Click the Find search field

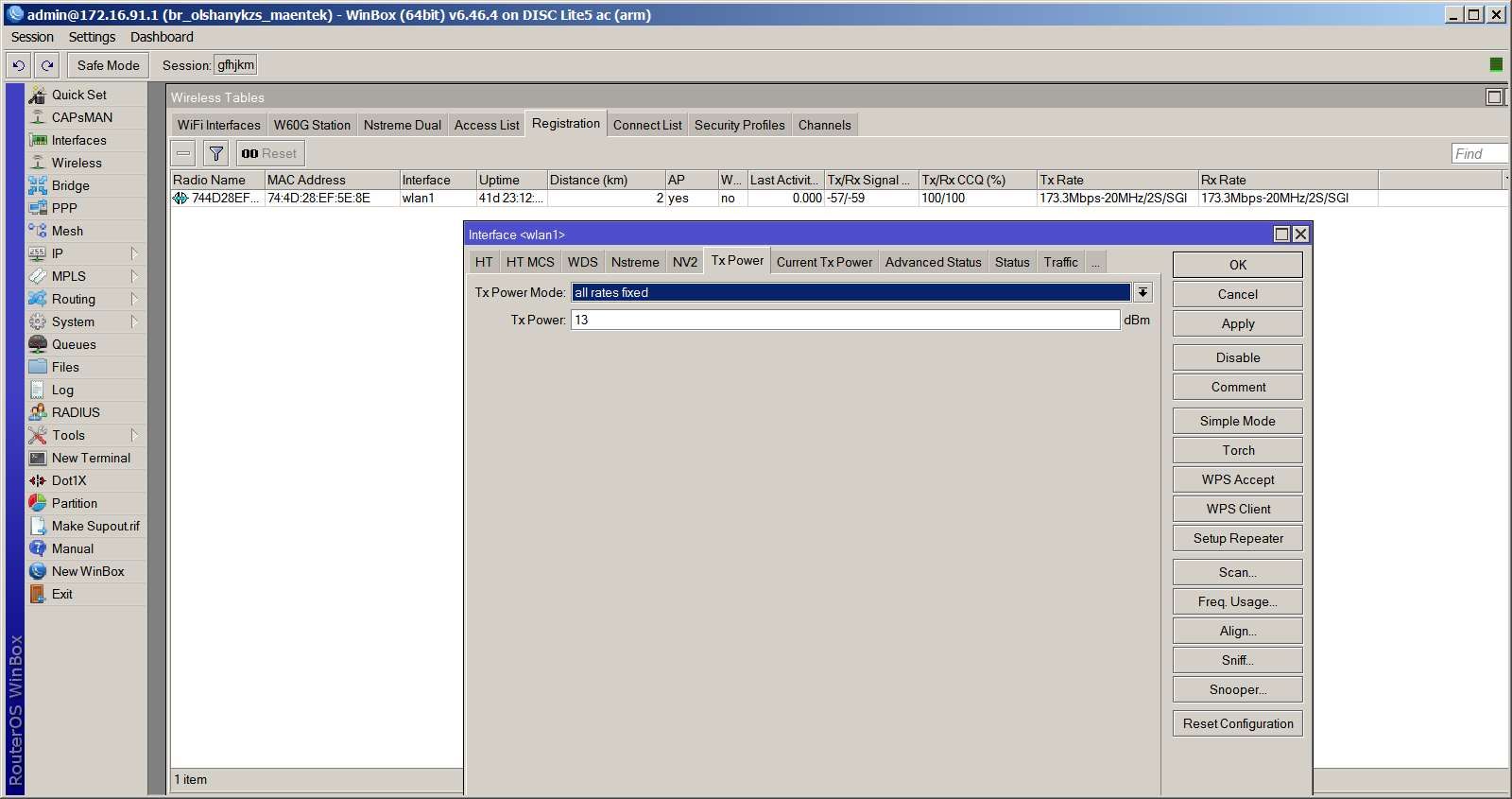click(1478, 153)
